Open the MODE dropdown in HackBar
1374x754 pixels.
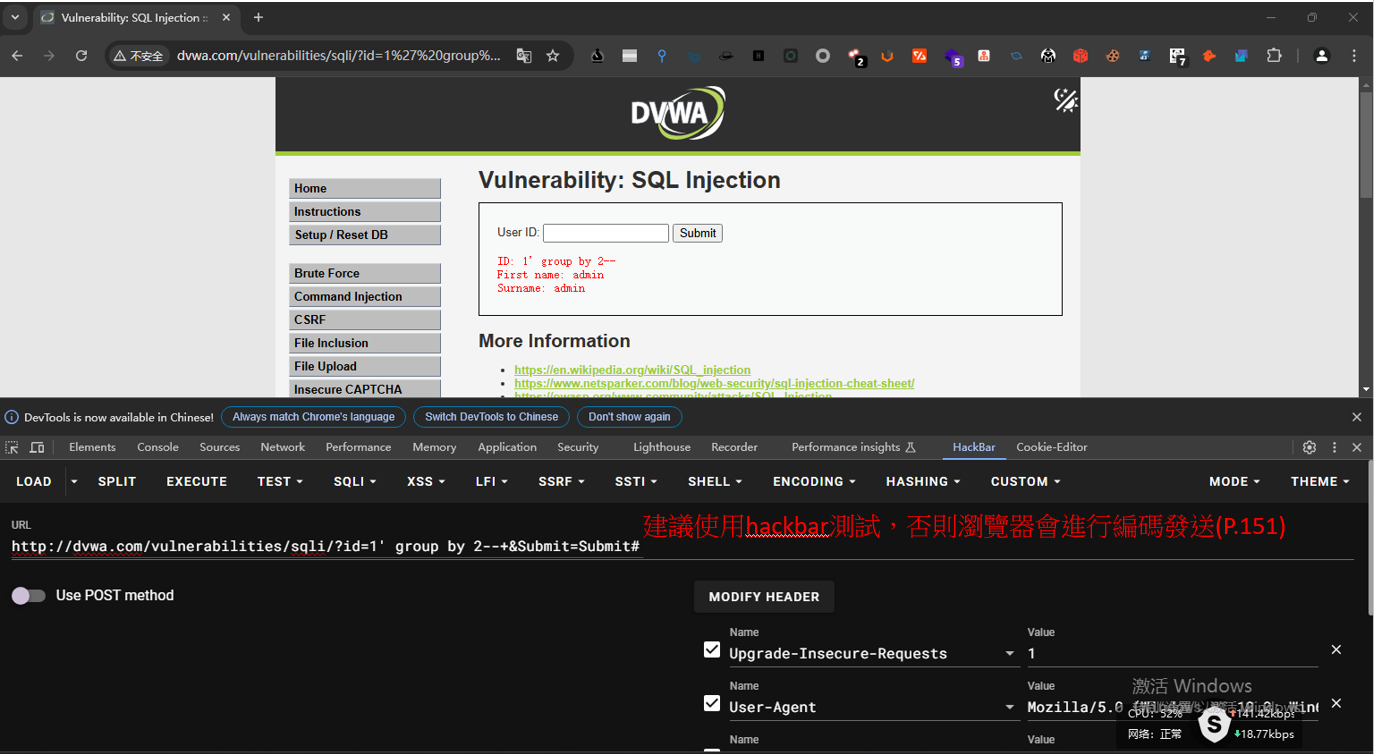point(1235,481)
